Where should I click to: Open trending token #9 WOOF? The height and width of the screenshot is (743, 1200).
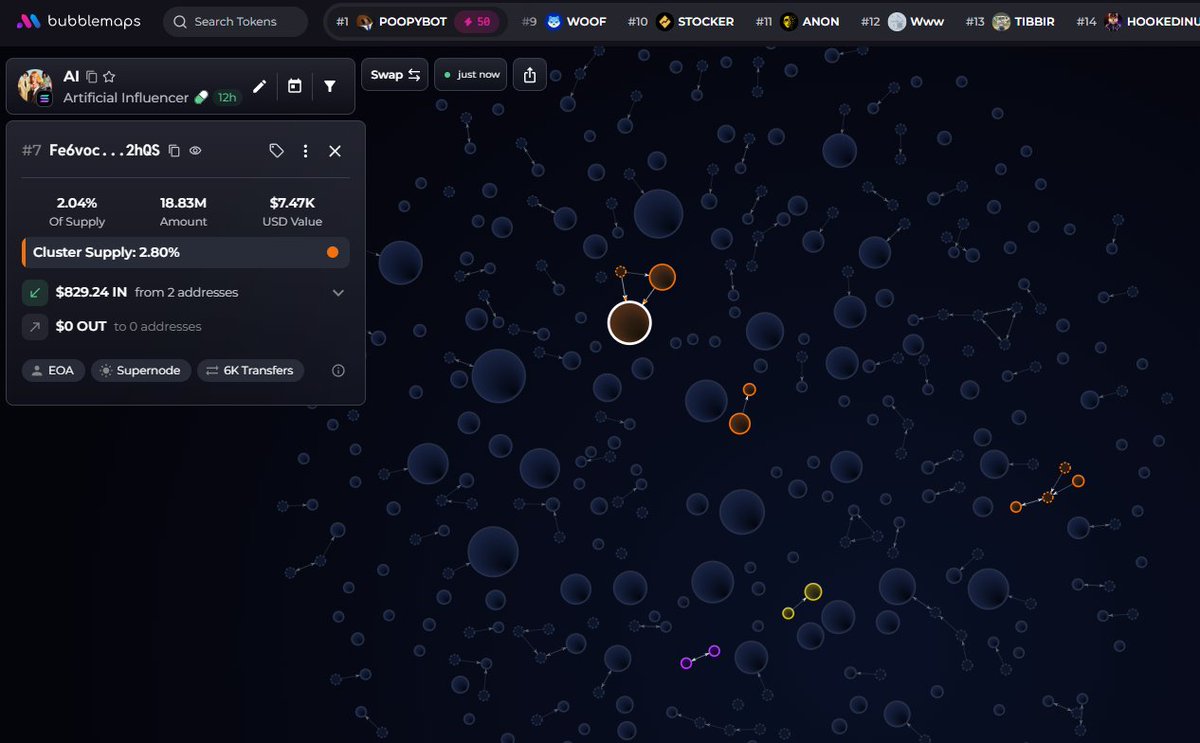tap(564, 21)
